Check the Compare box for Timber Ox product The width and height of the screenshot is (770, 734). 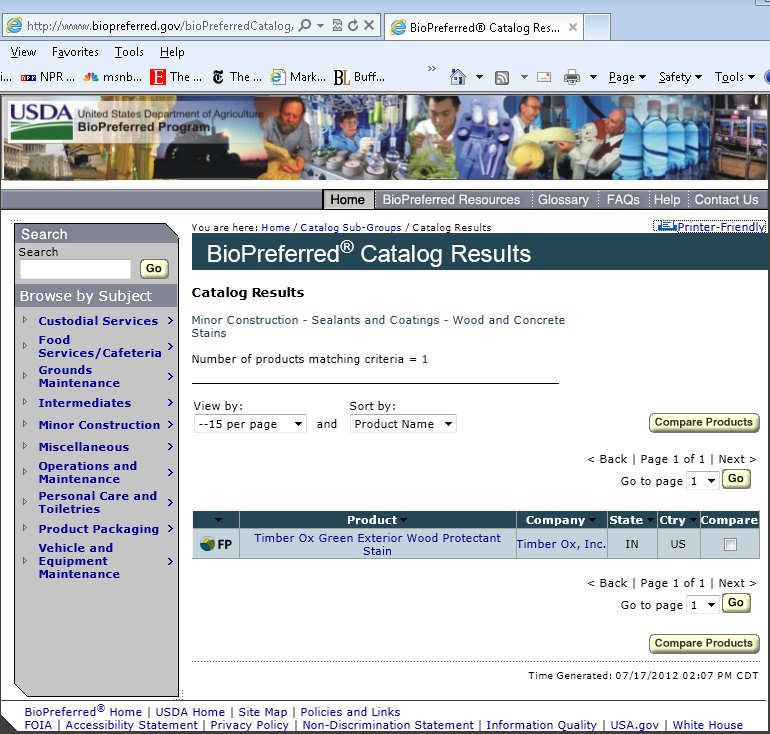tap(730, 544)
